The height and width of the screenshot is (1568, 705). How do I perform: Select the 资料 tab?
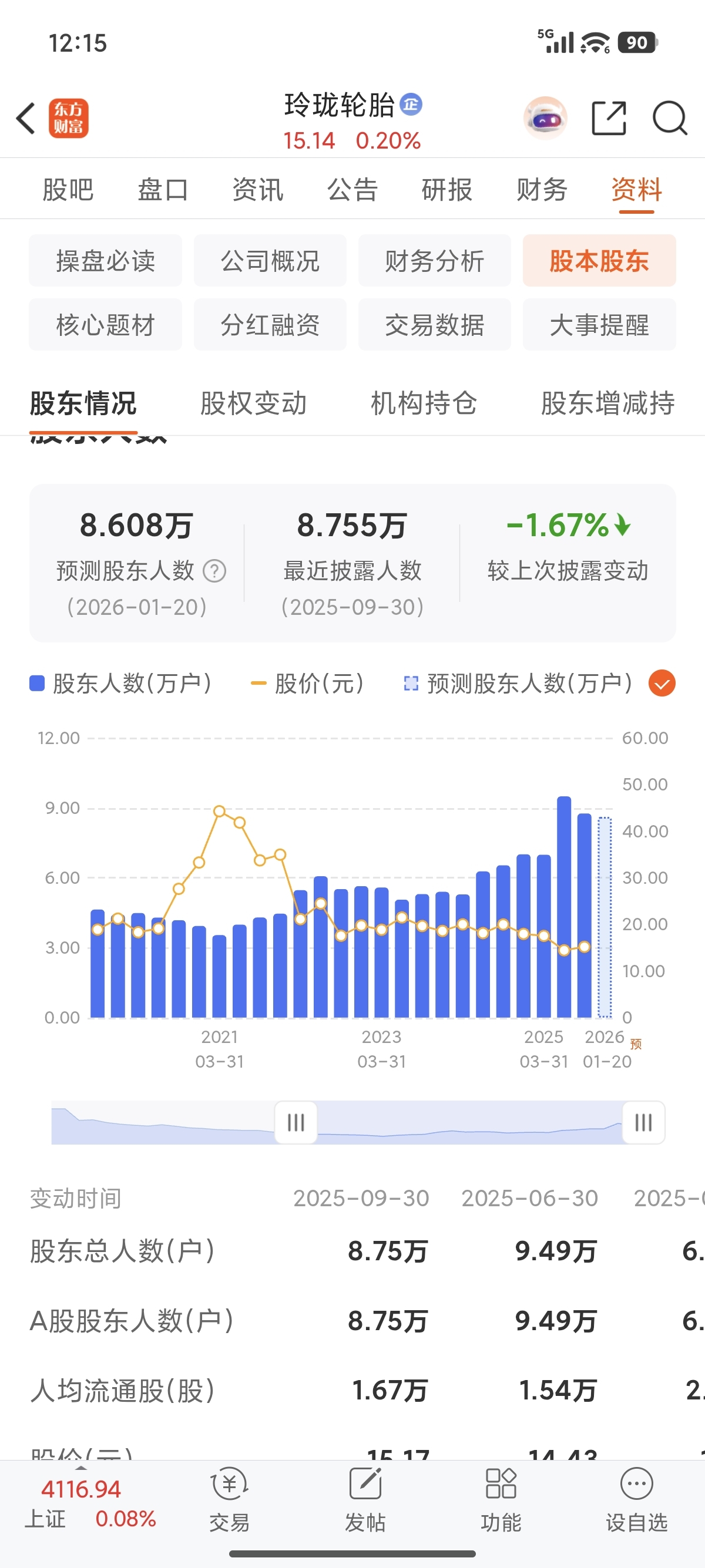[637, 189]
